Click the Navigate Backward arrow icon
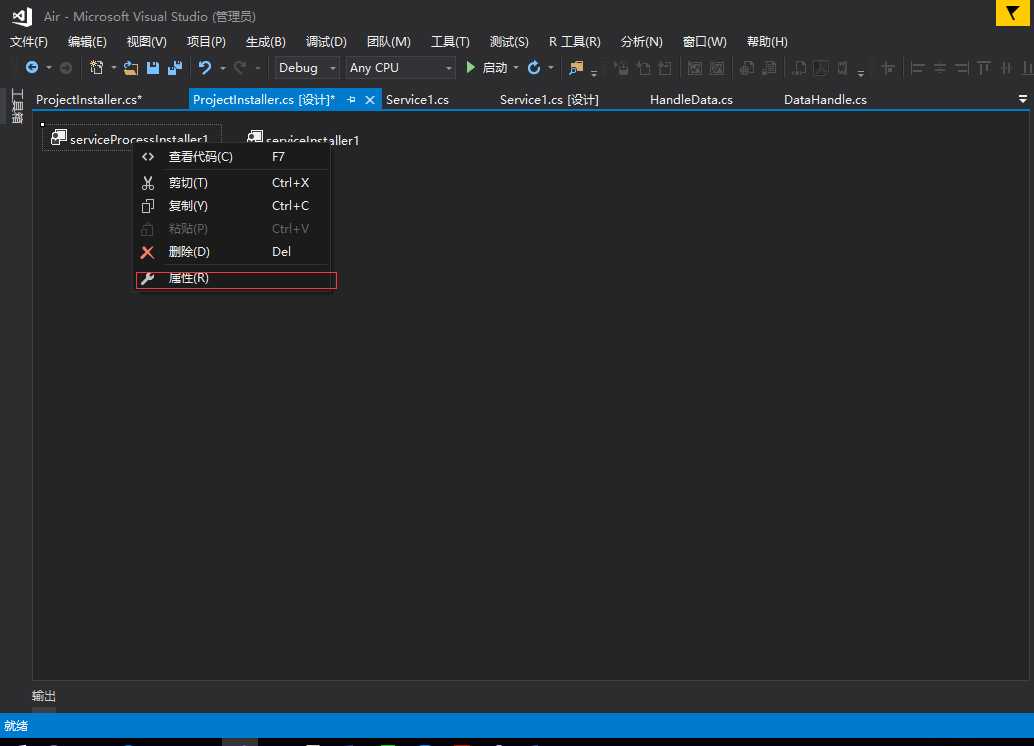 pyautogui.click(x=32, y=67)
